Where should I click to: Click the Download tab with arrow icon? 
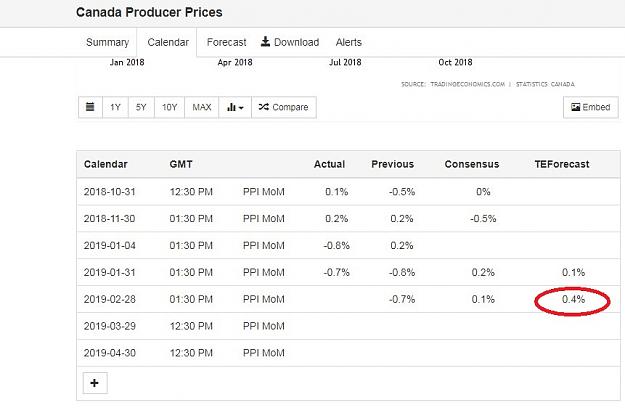(290, 42)
